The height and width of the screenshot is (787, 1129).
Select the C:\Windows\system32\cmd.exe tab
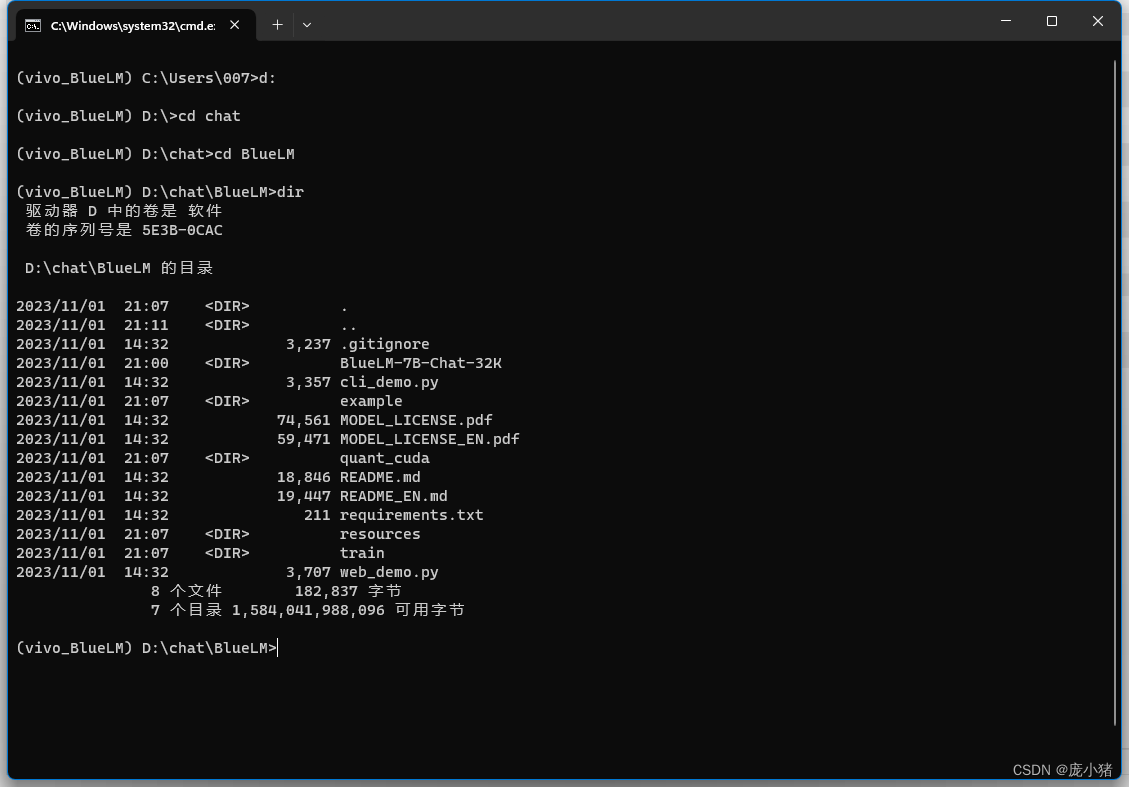click(x=135, y=26)
